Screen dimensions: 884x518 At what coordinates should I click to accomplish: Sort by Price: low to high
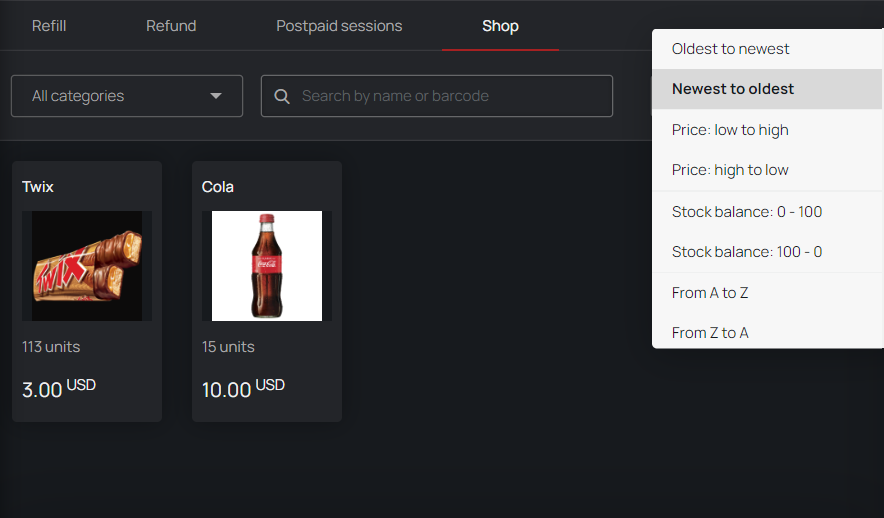coord(767,130)
